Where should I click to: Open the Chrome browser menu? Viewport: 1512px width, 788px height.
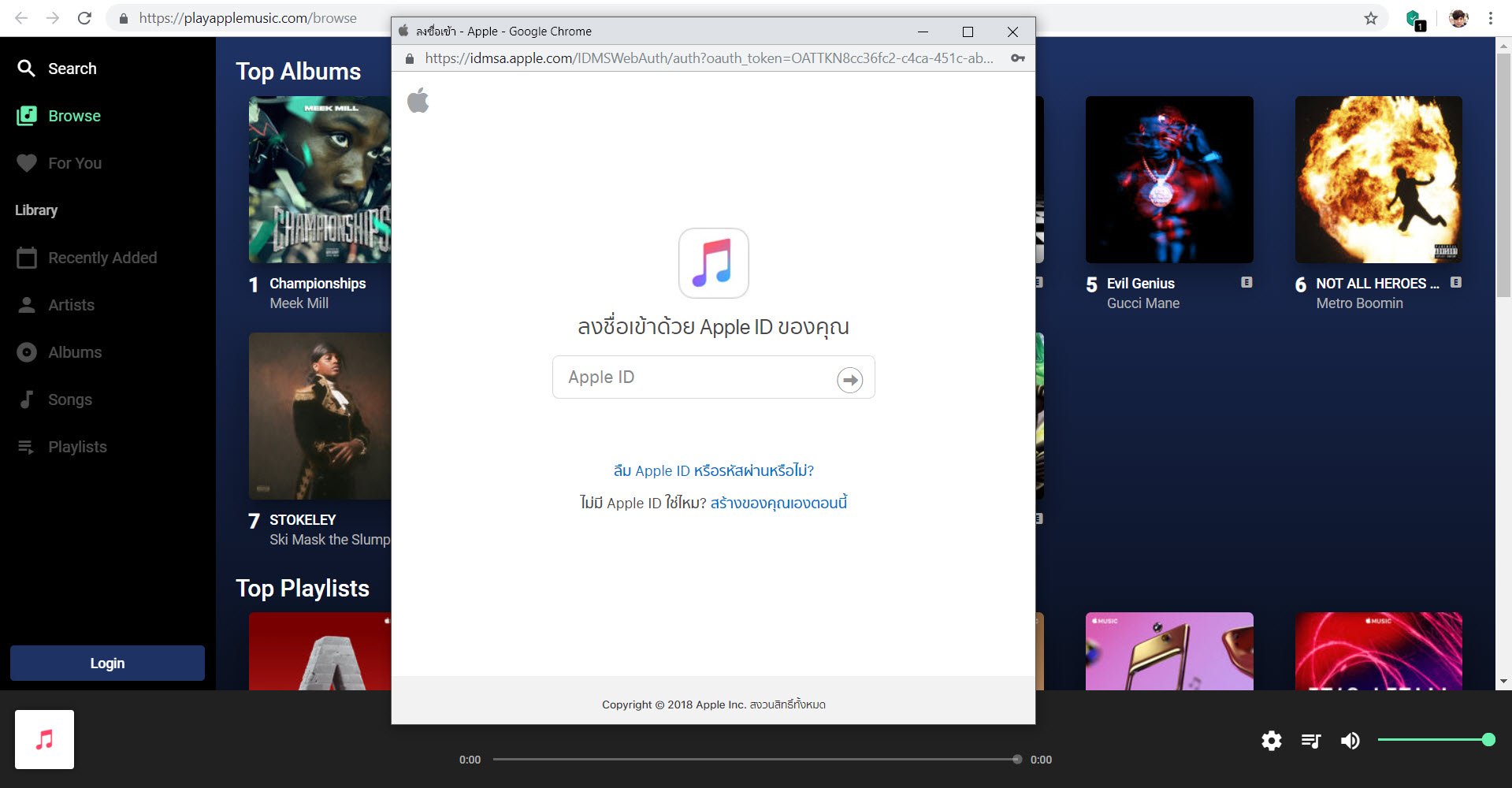[1490, 17]
